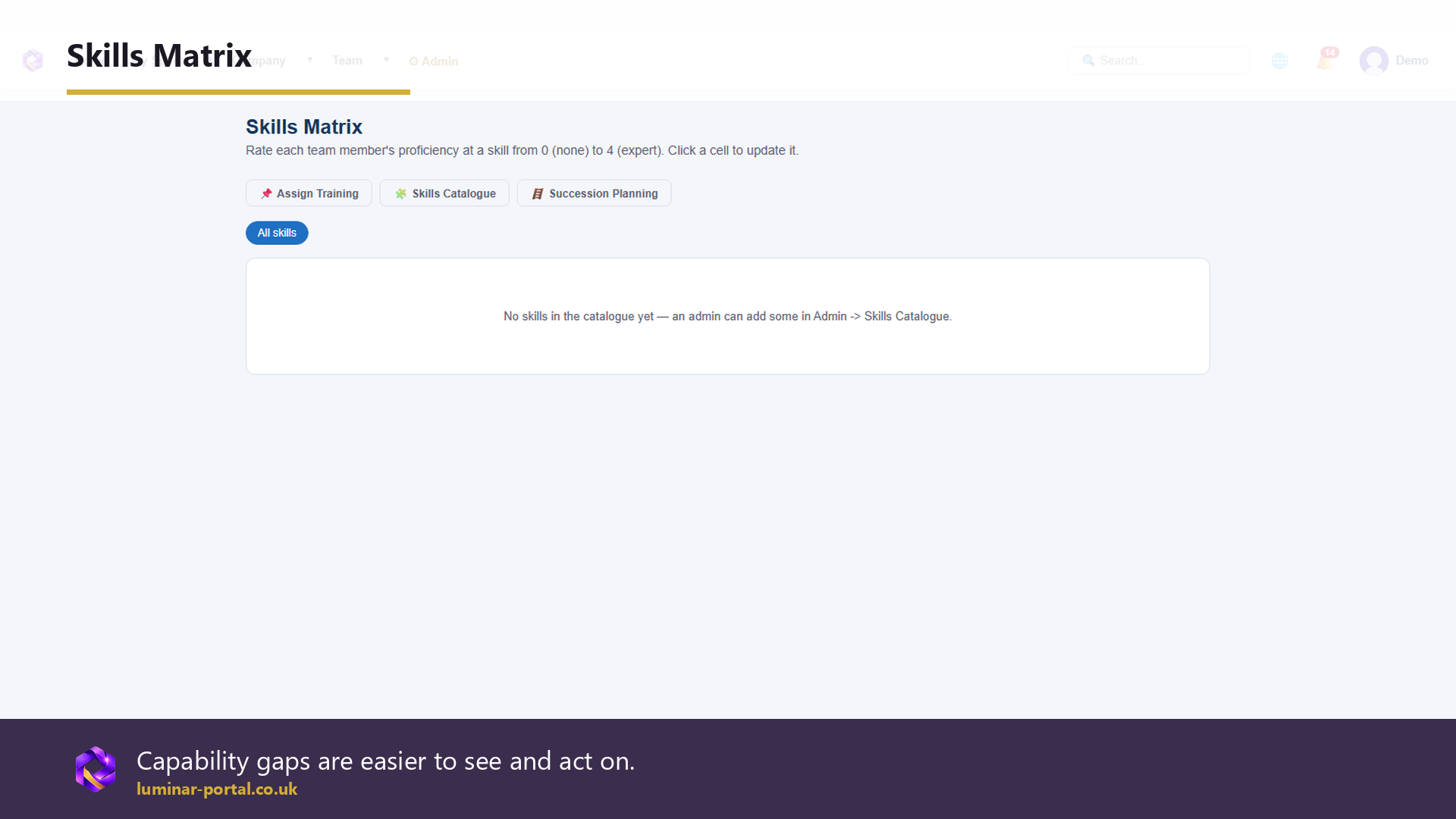Screen dimensions: 1456x819
Task: Expand the Company dropdown arrow
Action: tap(309, 60)
